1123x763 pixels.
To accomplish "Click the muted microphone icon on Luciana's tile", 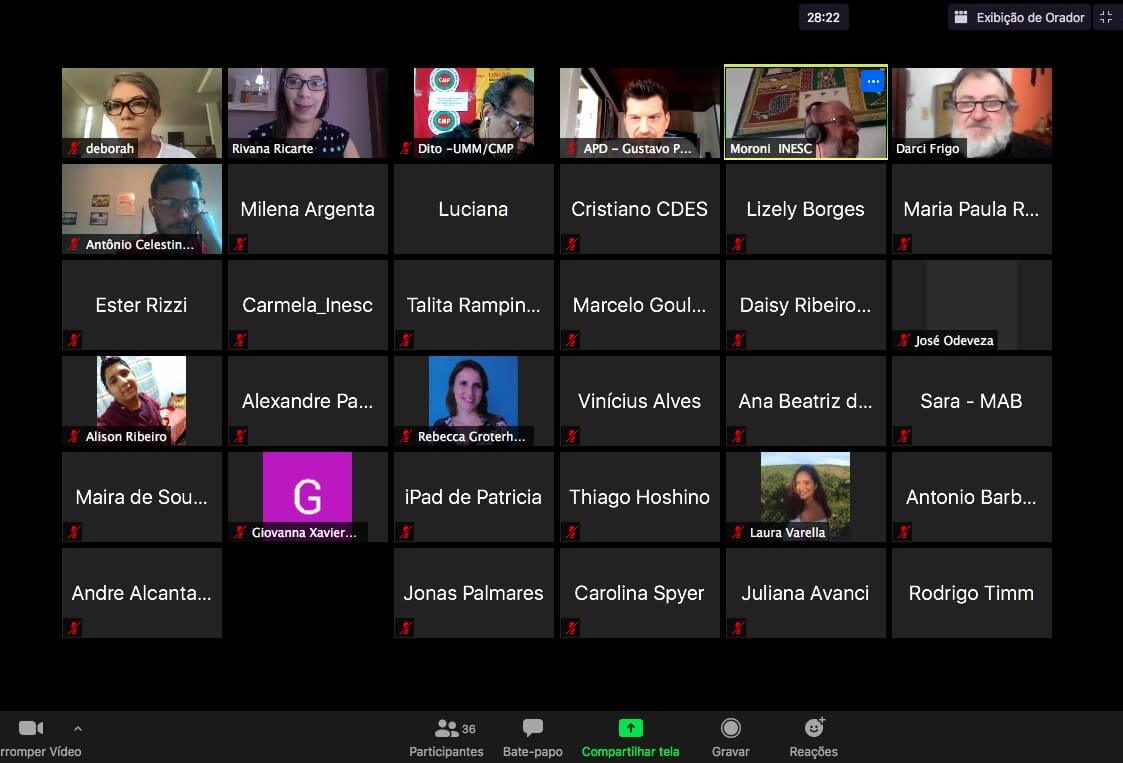I will 405,244.
